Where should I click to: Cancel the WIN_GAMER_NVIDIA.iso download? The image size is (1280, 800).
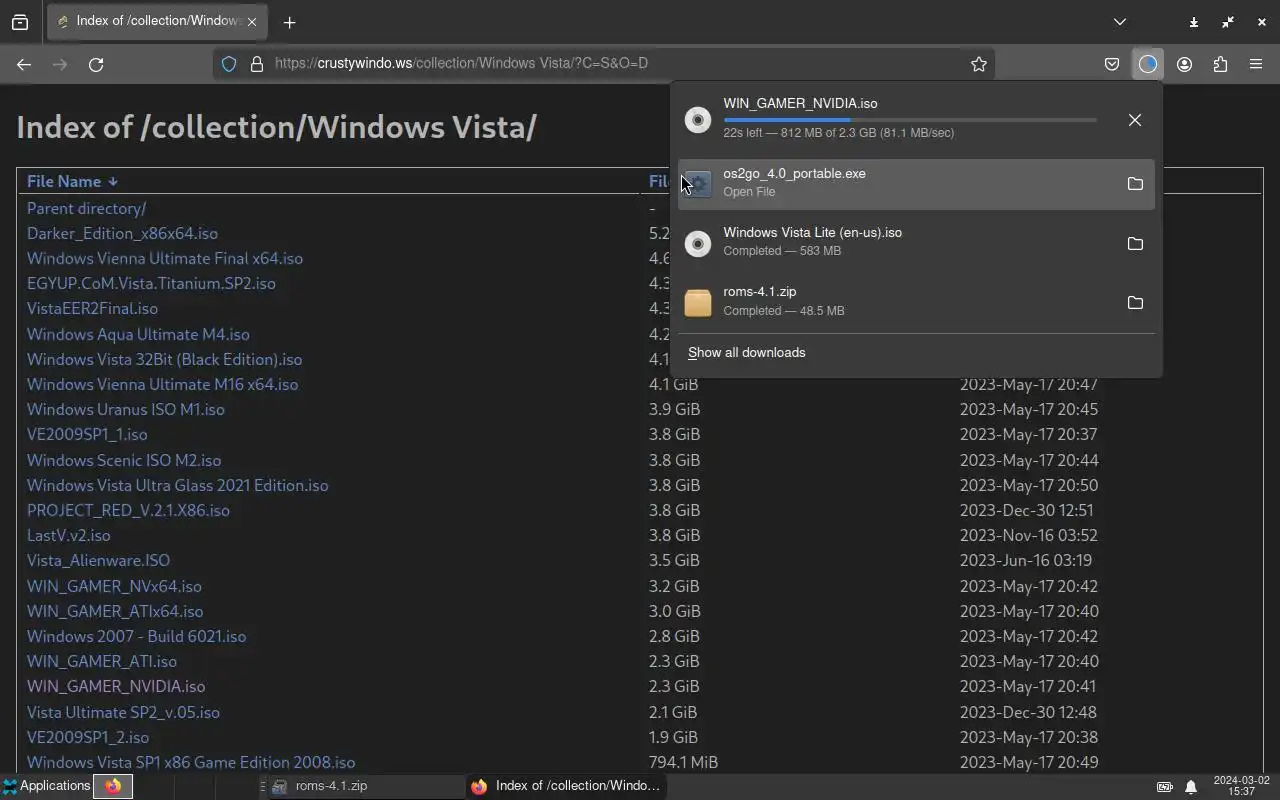coord(1134,120)
